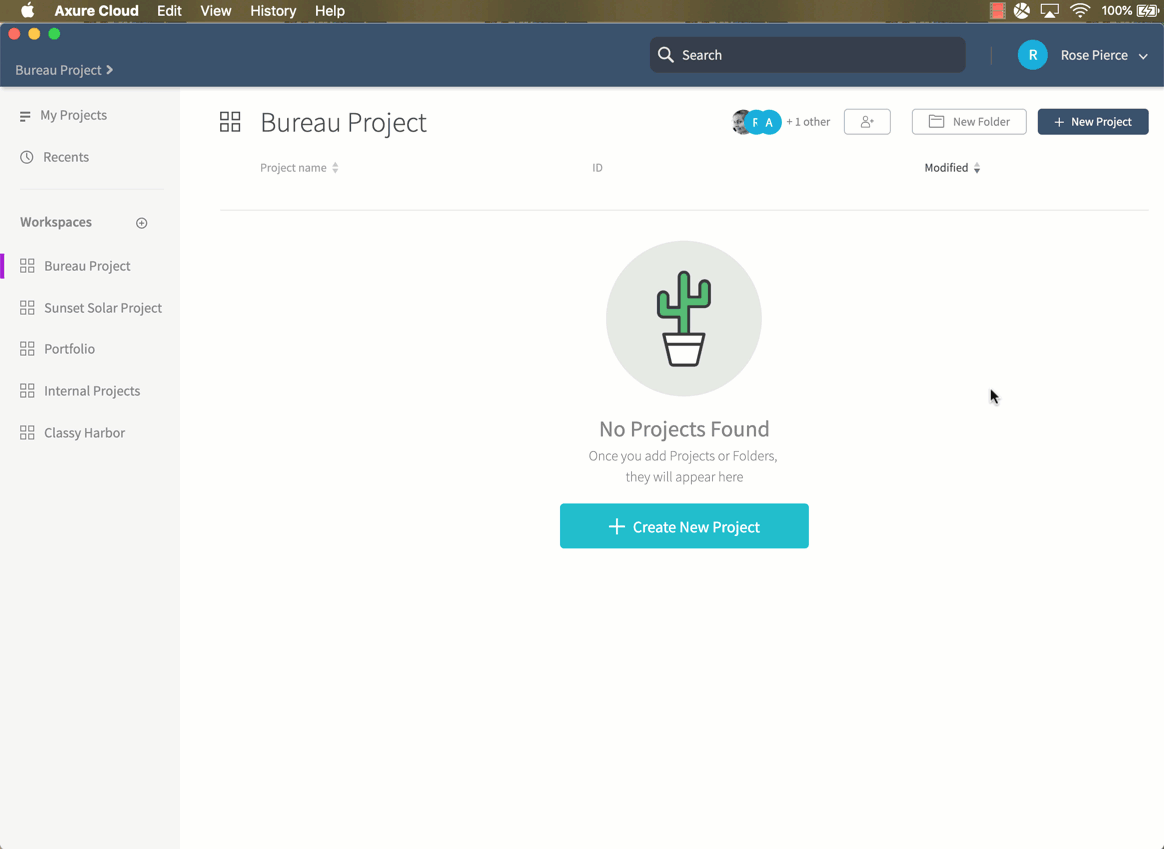This screenshot has width=1164, height=849.
Task: Click the Wi-Fi status icon
Action: 1079,10
